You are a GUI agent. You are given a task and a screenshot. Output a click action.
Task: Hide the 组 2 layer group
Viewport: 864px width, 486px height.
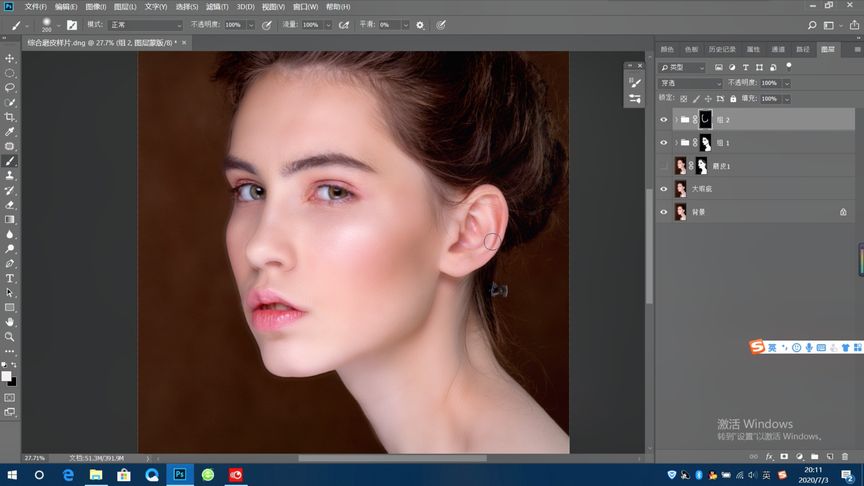click(664, 120)
